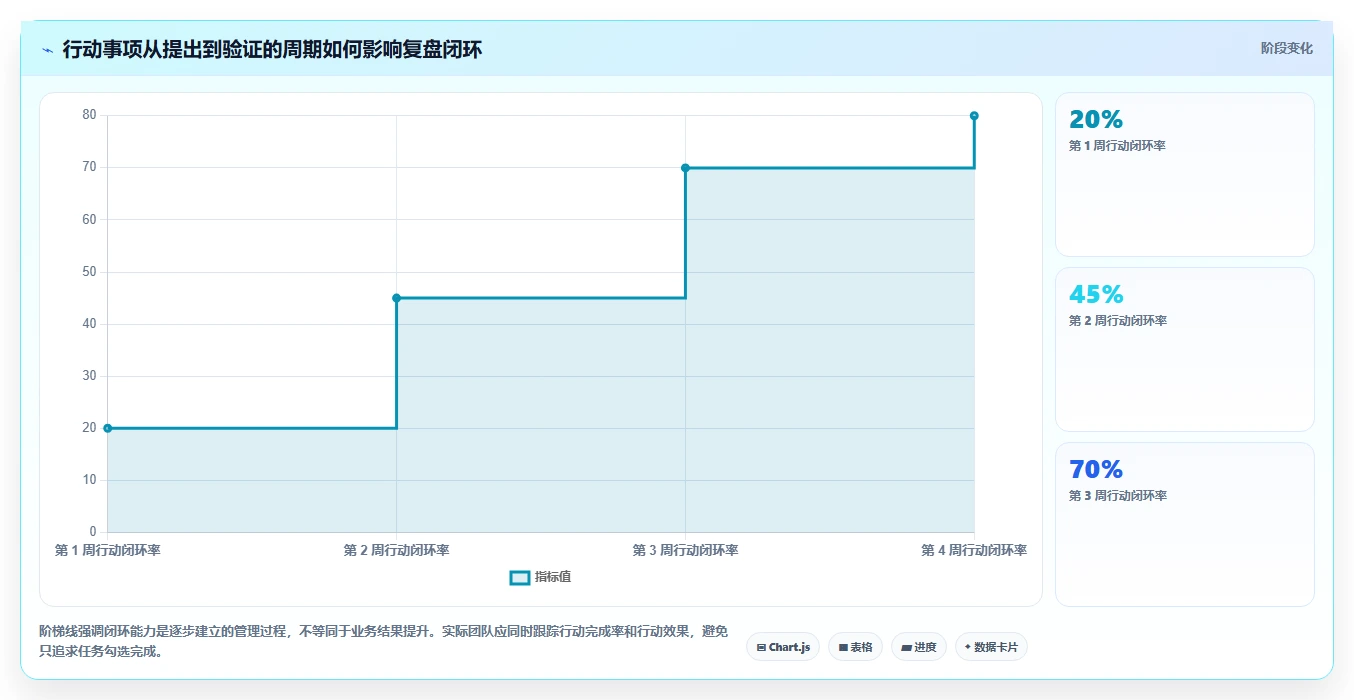The height and width of the screenshot is (700, 1354).
Task: Click the 20% stat card value
Action: pyautogui.click(x=1096, y=119)
